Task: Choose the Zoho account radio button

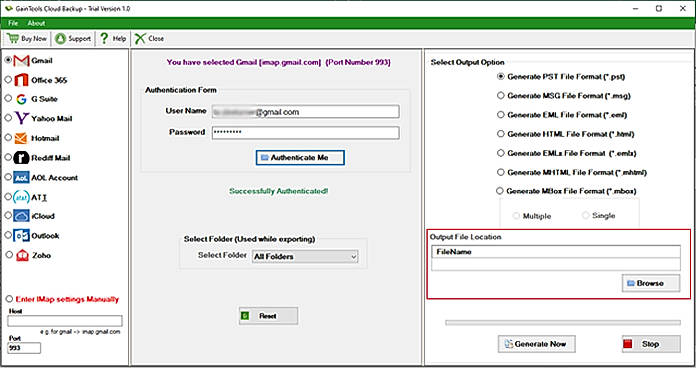Action: click(x=9, y=254)
